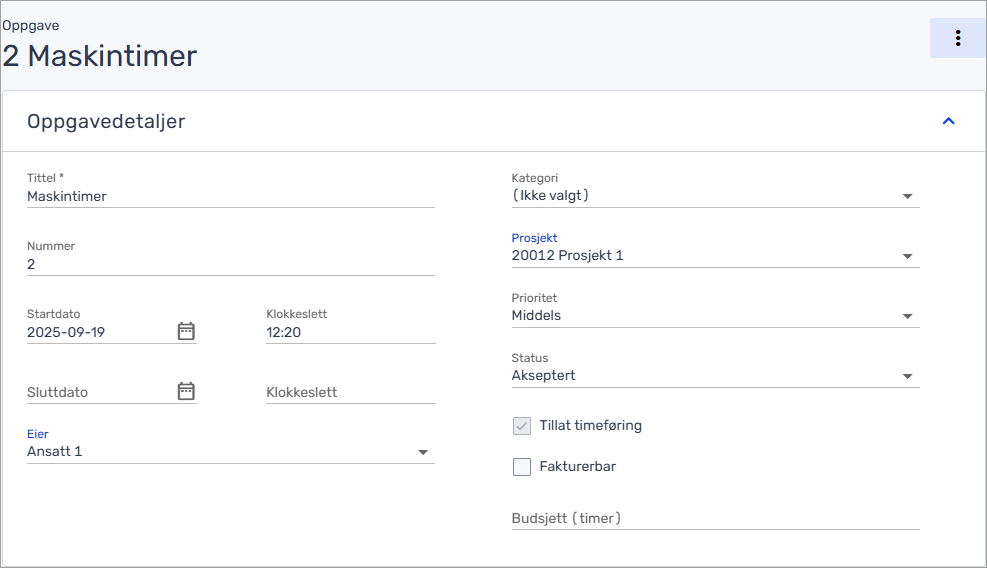
Task: Focus the Startdato date field
Action: (x=98, y=332)
